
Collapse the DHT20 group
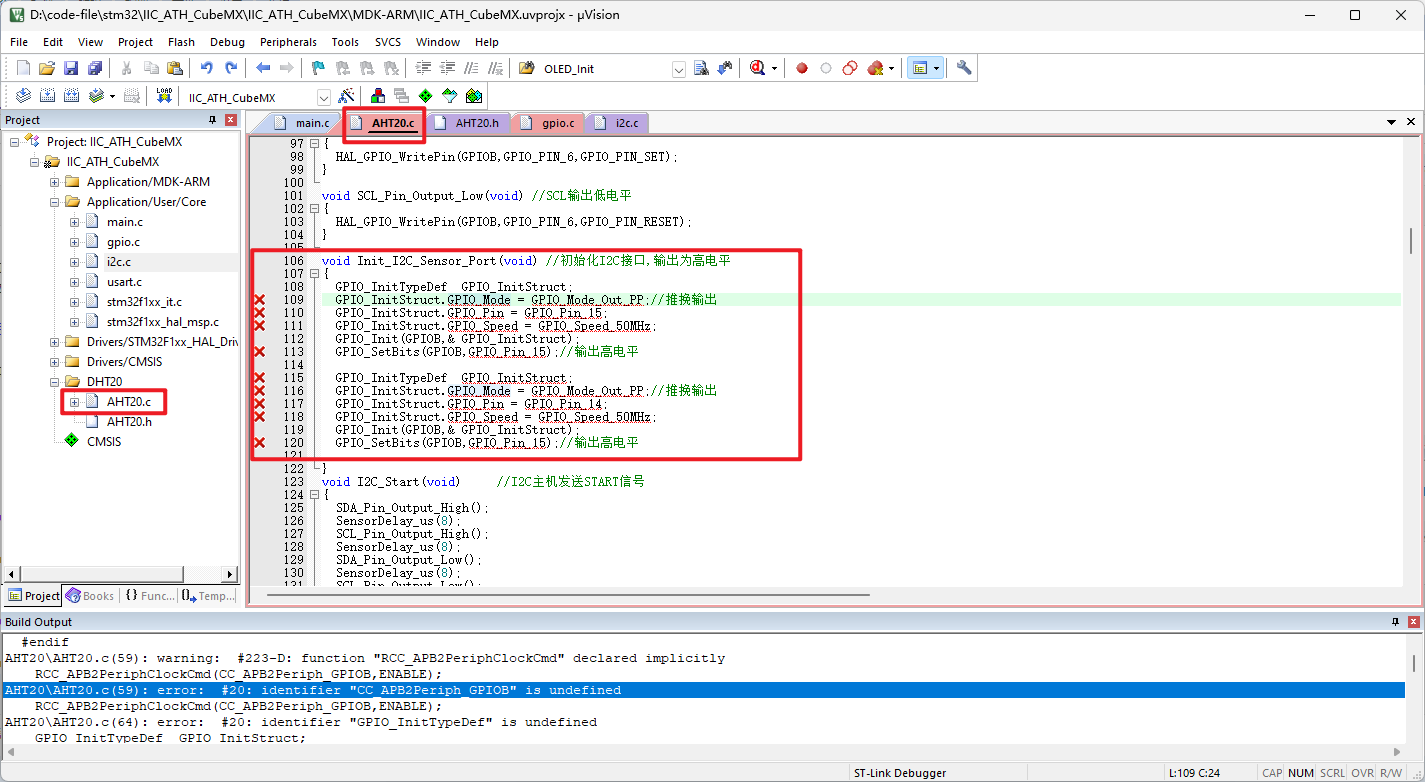click(55, 382)
